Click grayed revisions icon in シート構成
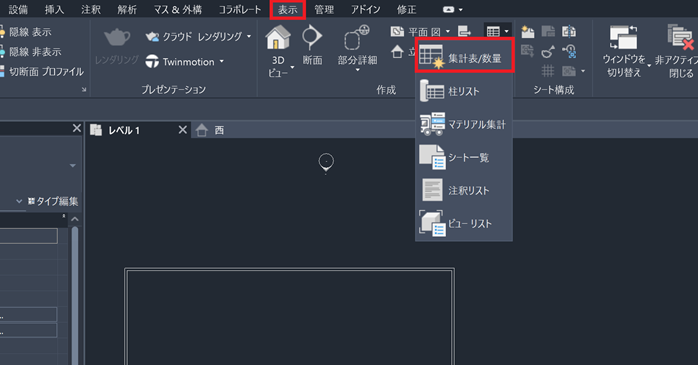698x365 pixels. [528, 51]
